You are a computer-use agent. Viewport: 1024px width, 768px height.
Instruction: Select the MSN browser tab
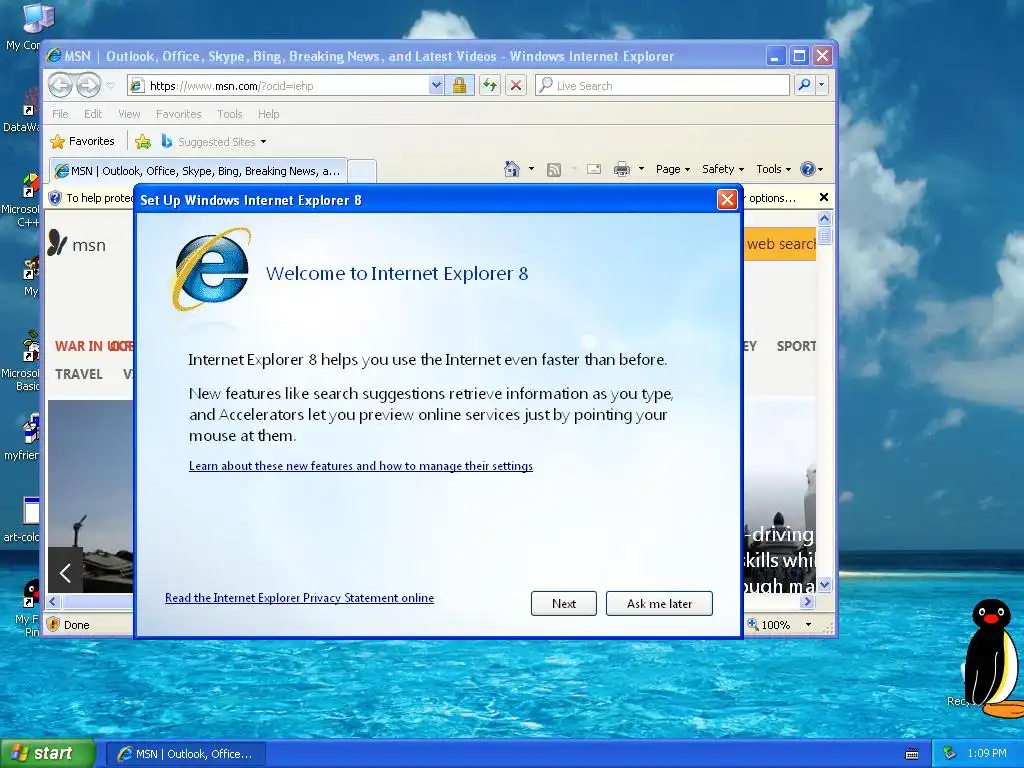tap(198, 171)
